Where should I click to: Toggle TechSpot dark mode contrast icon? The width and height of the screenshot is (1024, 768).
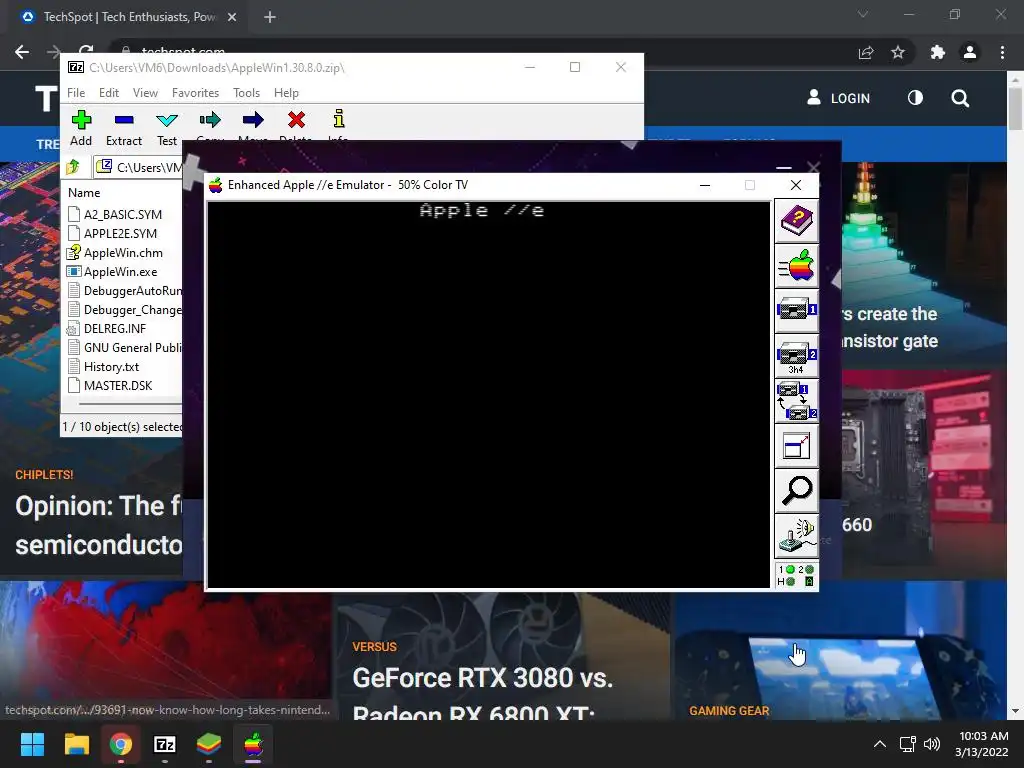[916, 98]
